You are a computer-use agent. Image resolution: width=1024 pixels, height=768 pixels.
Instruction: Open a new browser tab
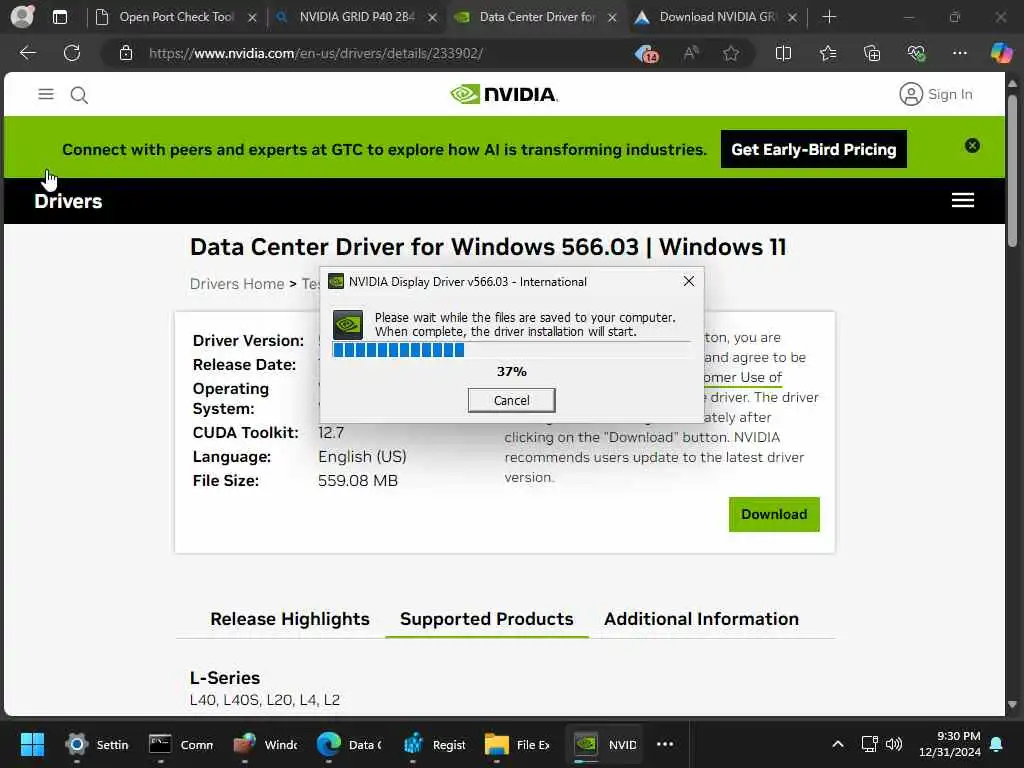point(829,17)
